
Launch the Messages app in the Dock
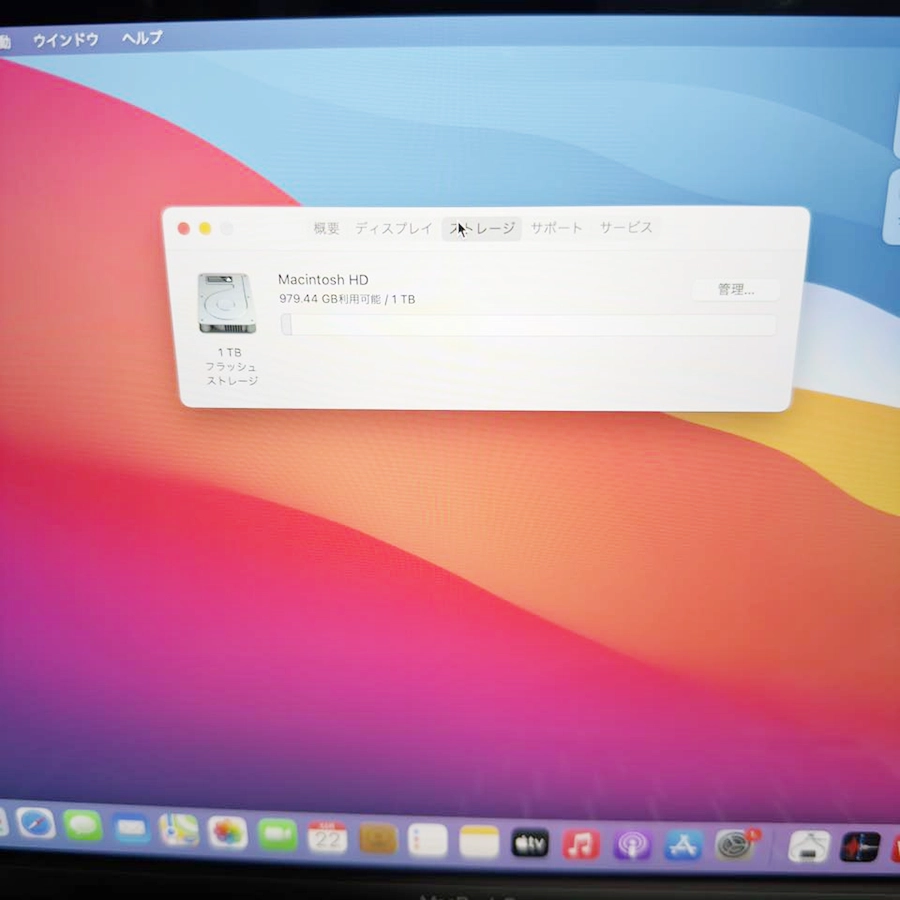tap(83, 826)
